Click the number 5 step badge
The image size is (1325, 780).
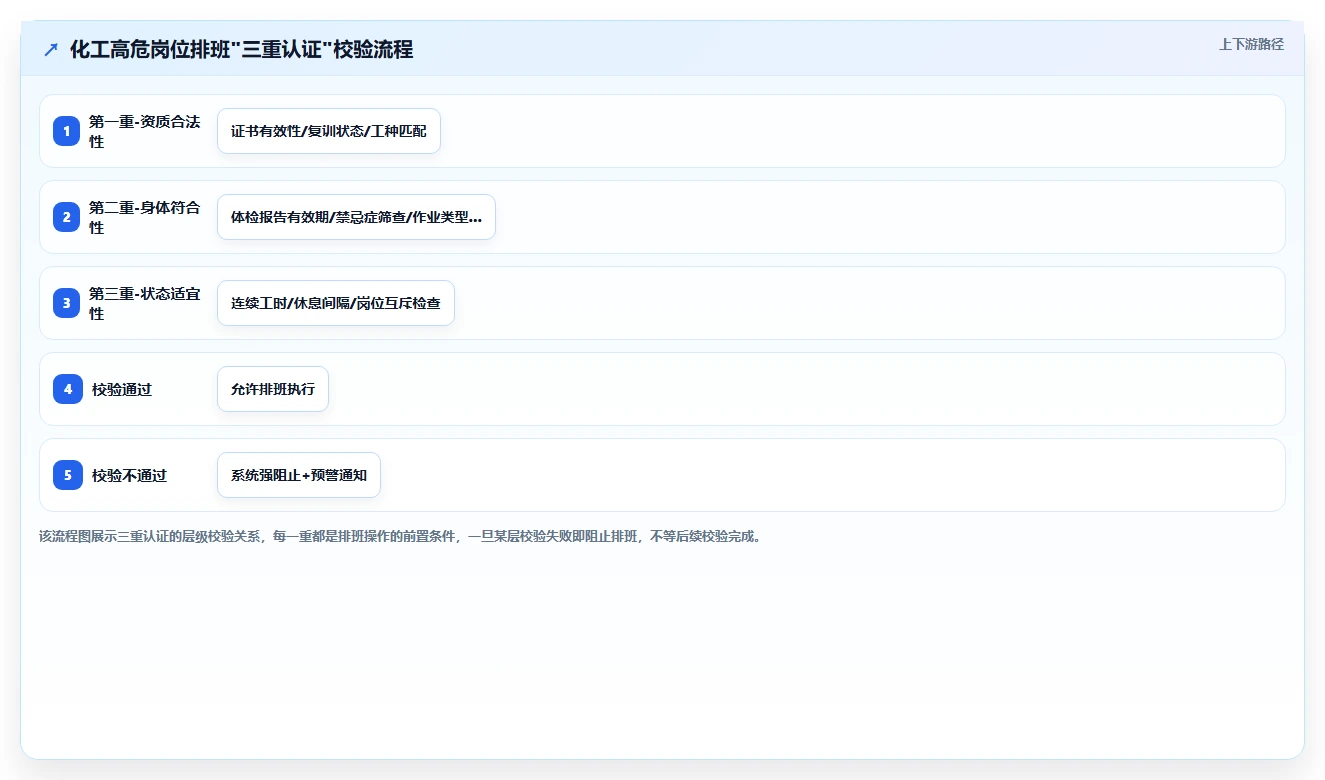pos(67,475)
